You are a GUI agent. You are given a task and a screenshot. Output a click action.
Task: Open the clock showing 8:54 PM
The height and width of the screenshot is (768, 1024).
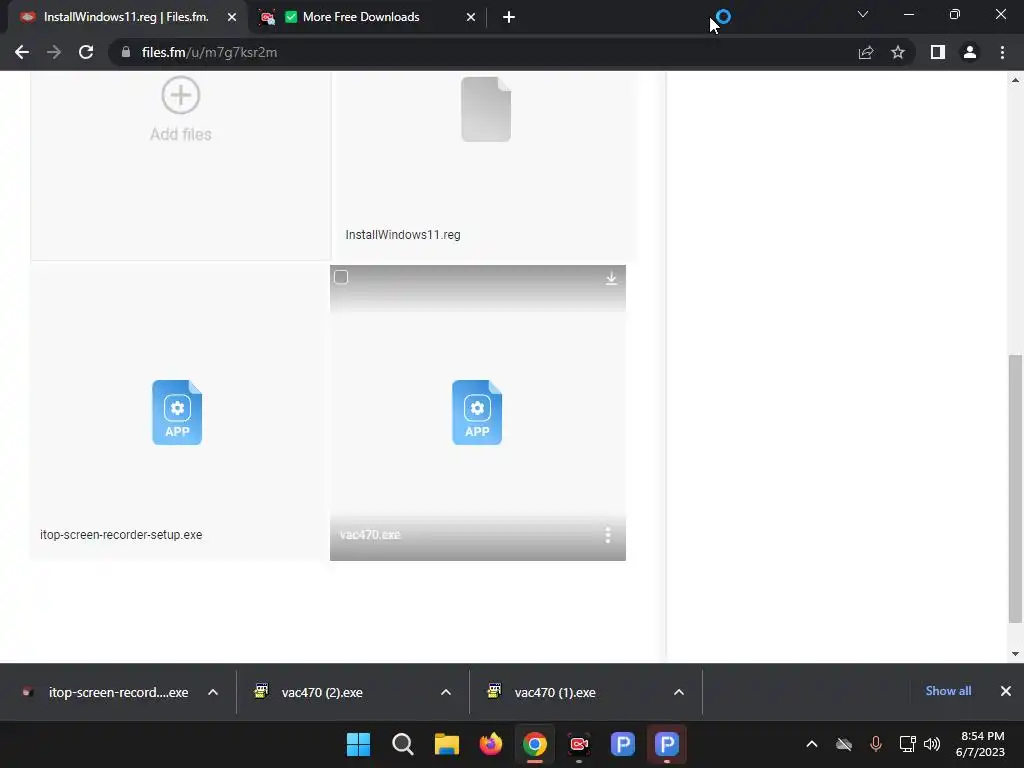pyautogui.click(x=982, y=744)
